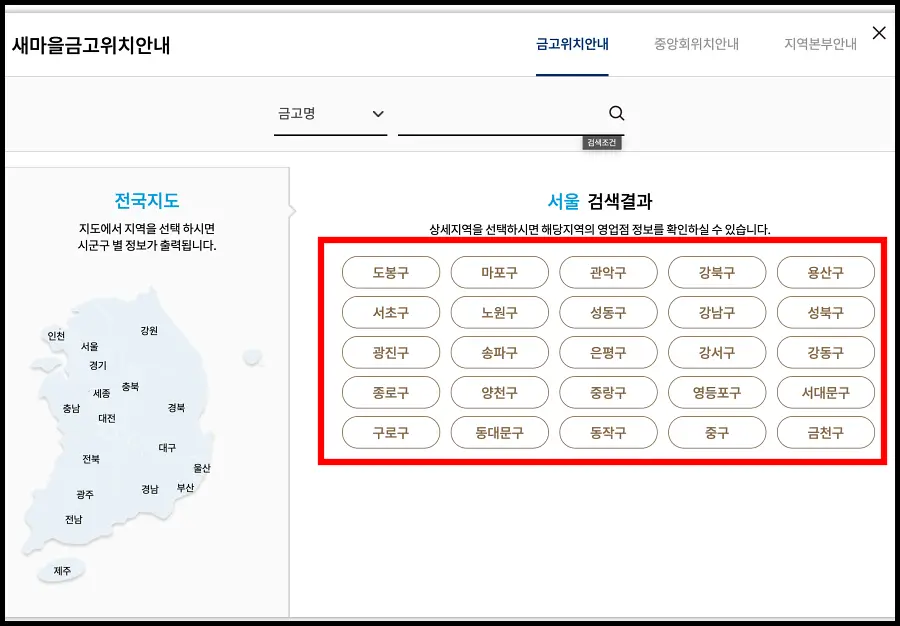Select 제주 island on the map
Screen dimensions: 900x626
[x=62, y=571]
